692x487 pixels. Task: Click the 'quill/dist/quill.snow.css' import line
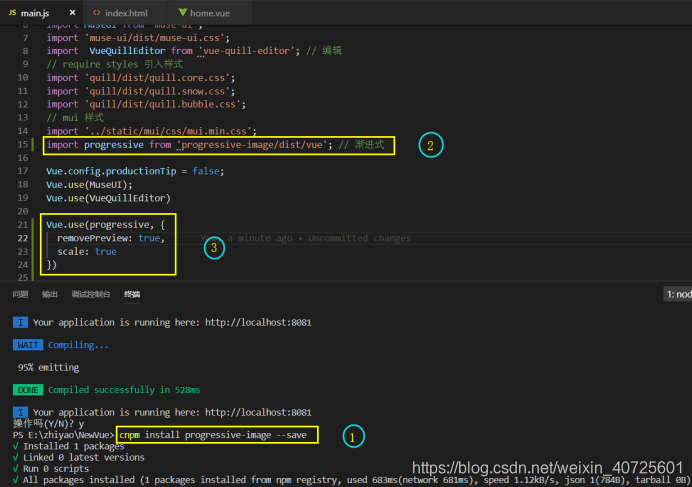tap(141, 91)
